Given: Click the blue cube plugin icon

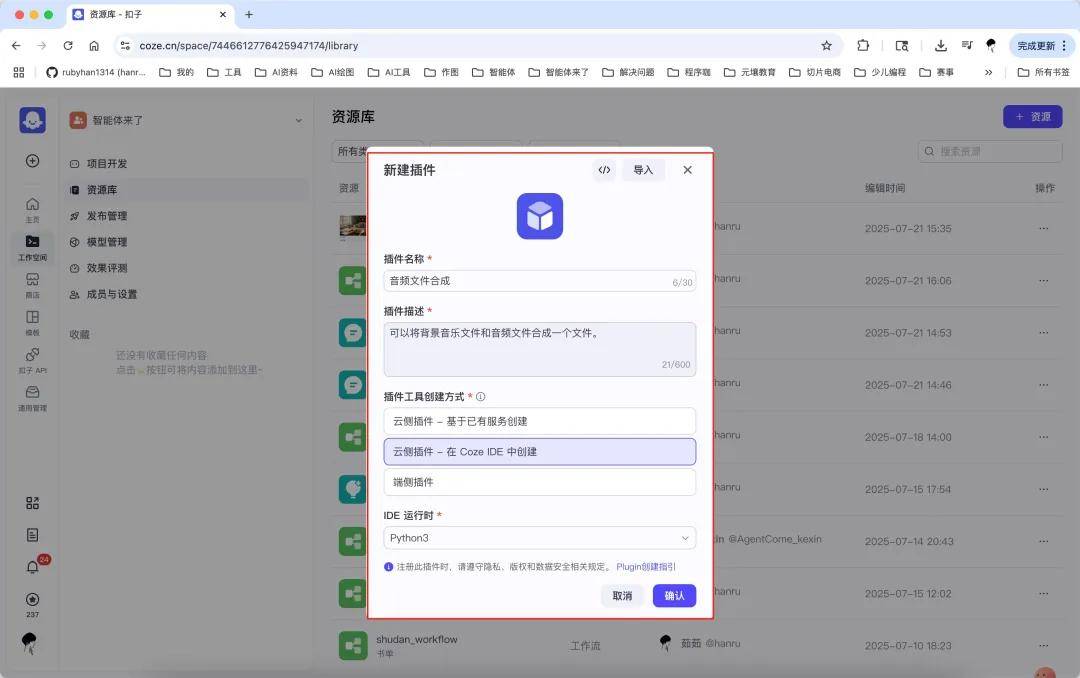Looking at the screenshot, I should [540, 216].
